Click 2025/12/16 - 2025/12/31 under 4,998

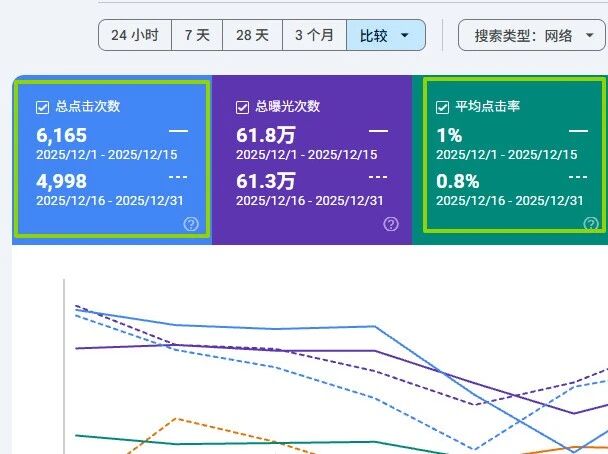tap(110, 201)
